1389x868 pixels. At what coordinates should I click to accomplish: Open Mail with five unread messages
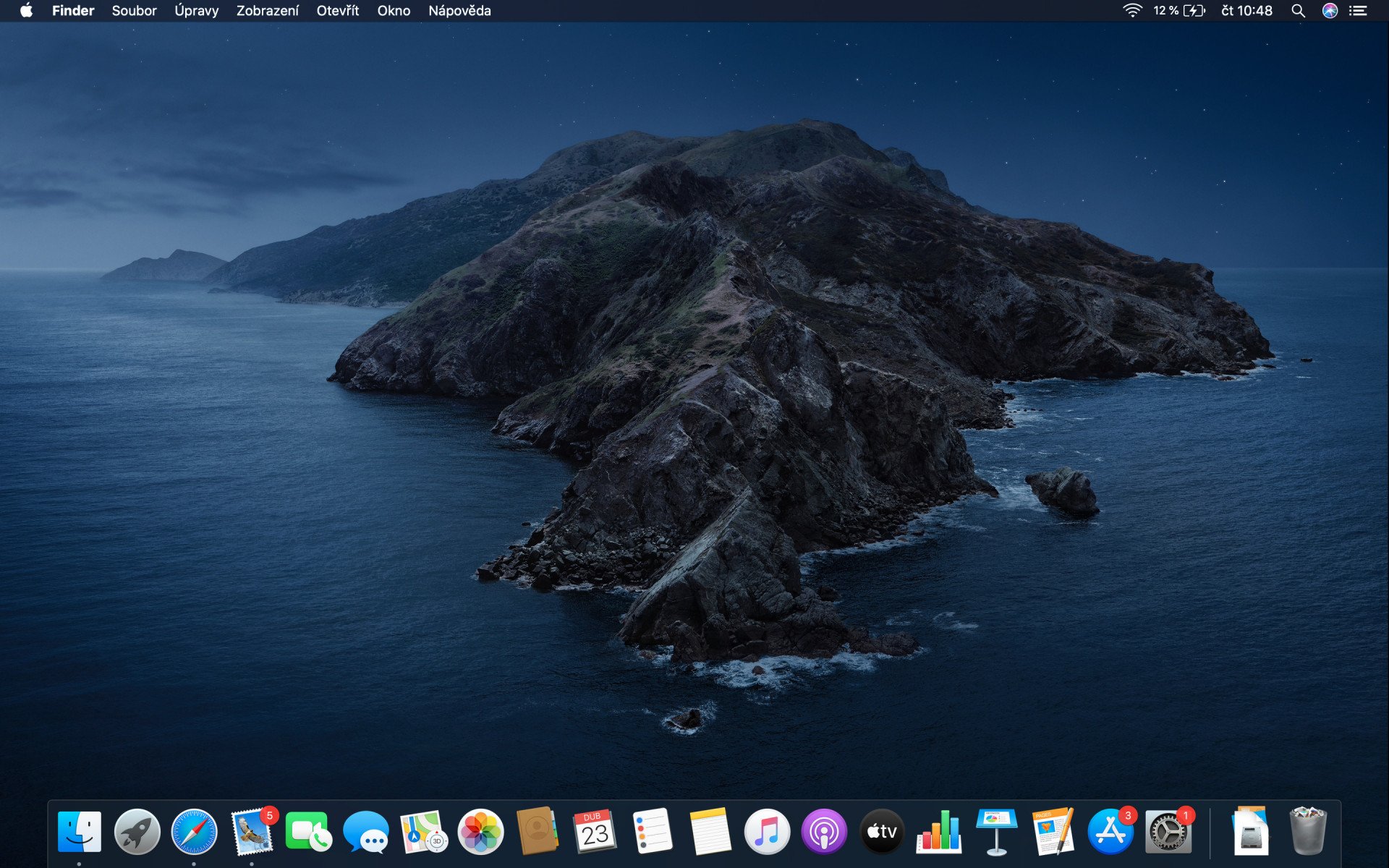pyautogui.click(x=252, y=830)
